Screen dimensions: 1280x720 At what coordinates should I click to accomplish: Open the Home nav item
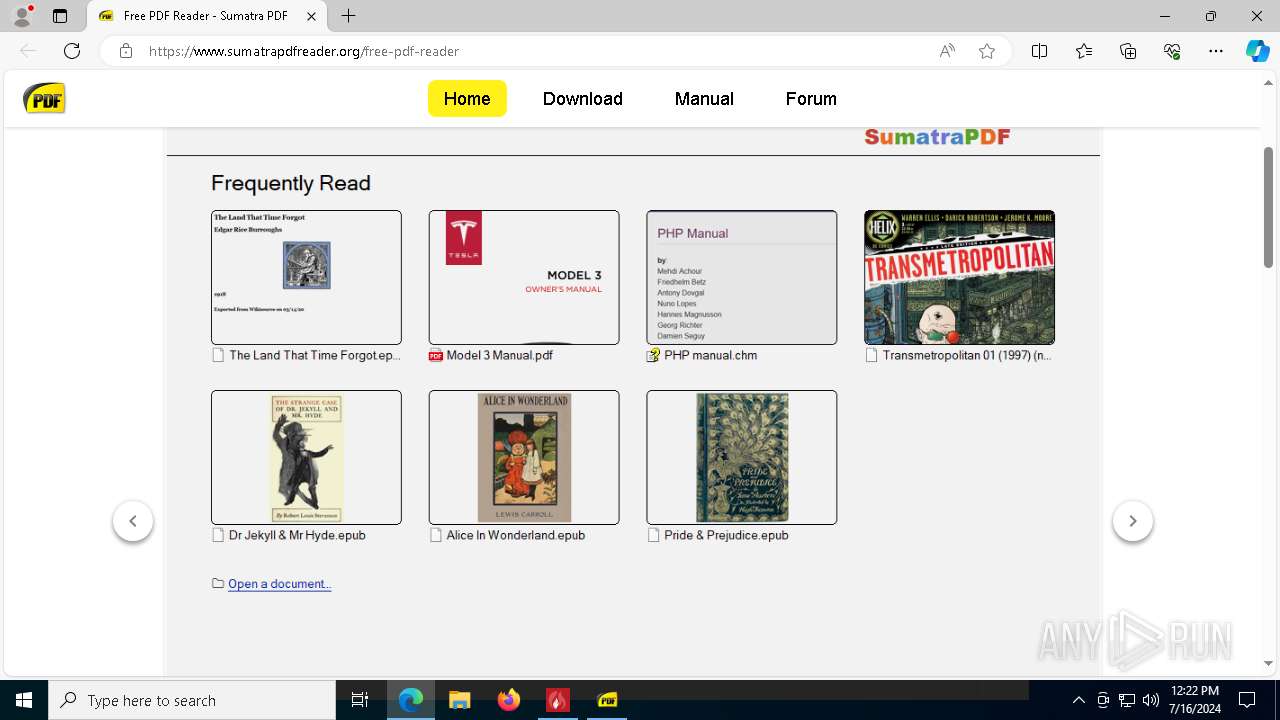click(x=467, y=98)
